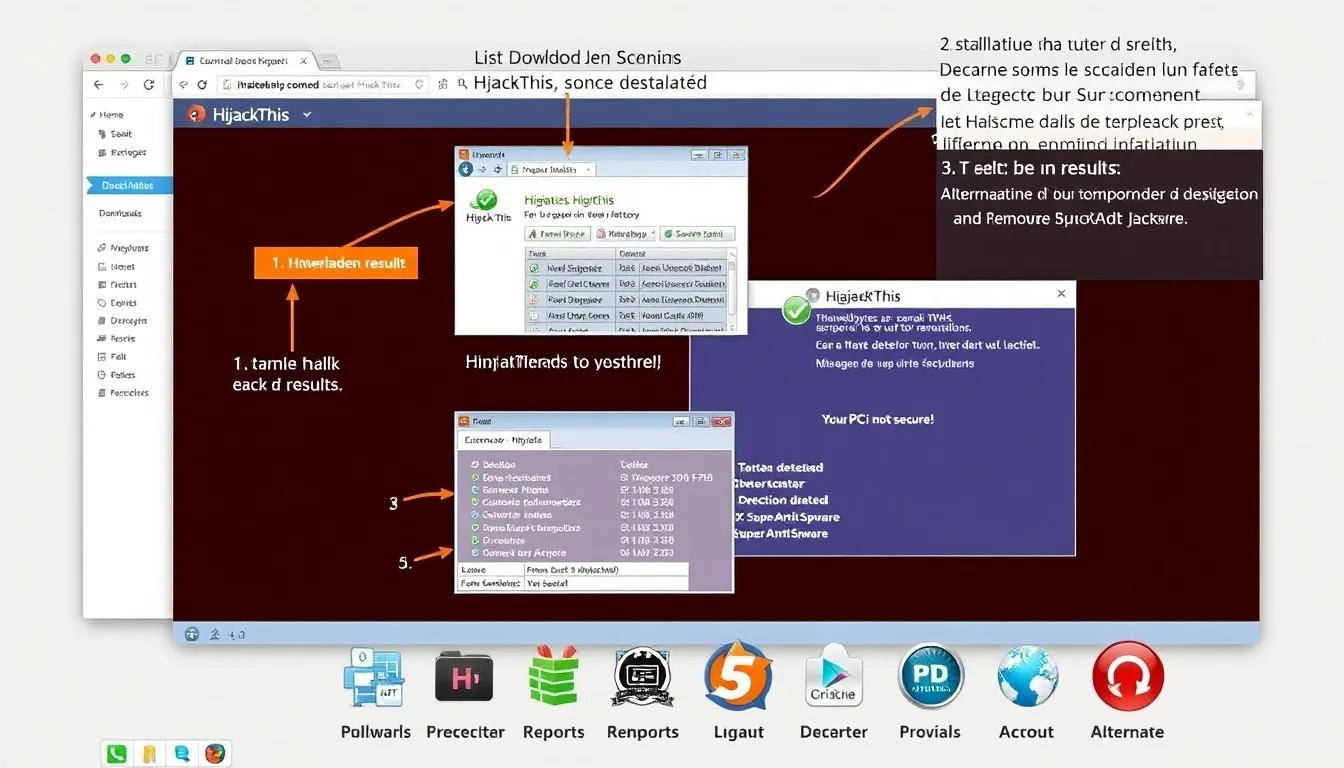1344x768 pixels.
Task: Toggle the first checked row icon in the upper results table
Action: point(534,268)
